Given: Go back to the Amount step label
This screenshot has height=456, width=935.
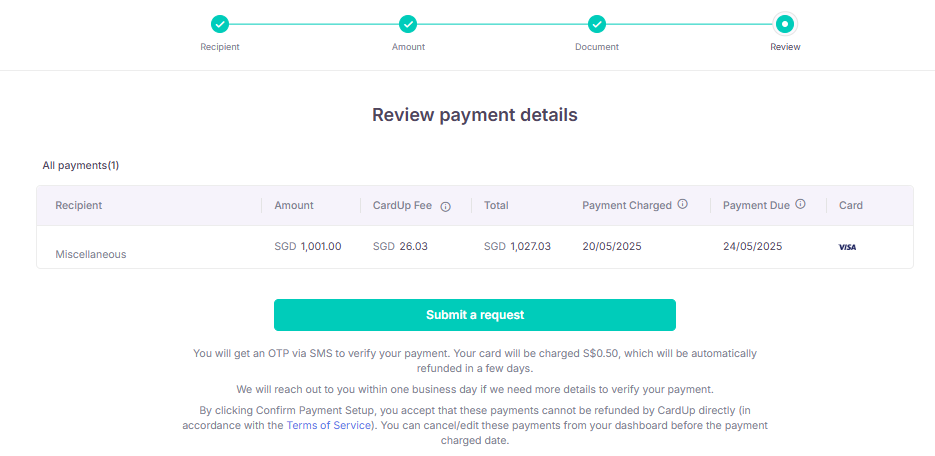Looking at the screenshot, I should [408, 47].
